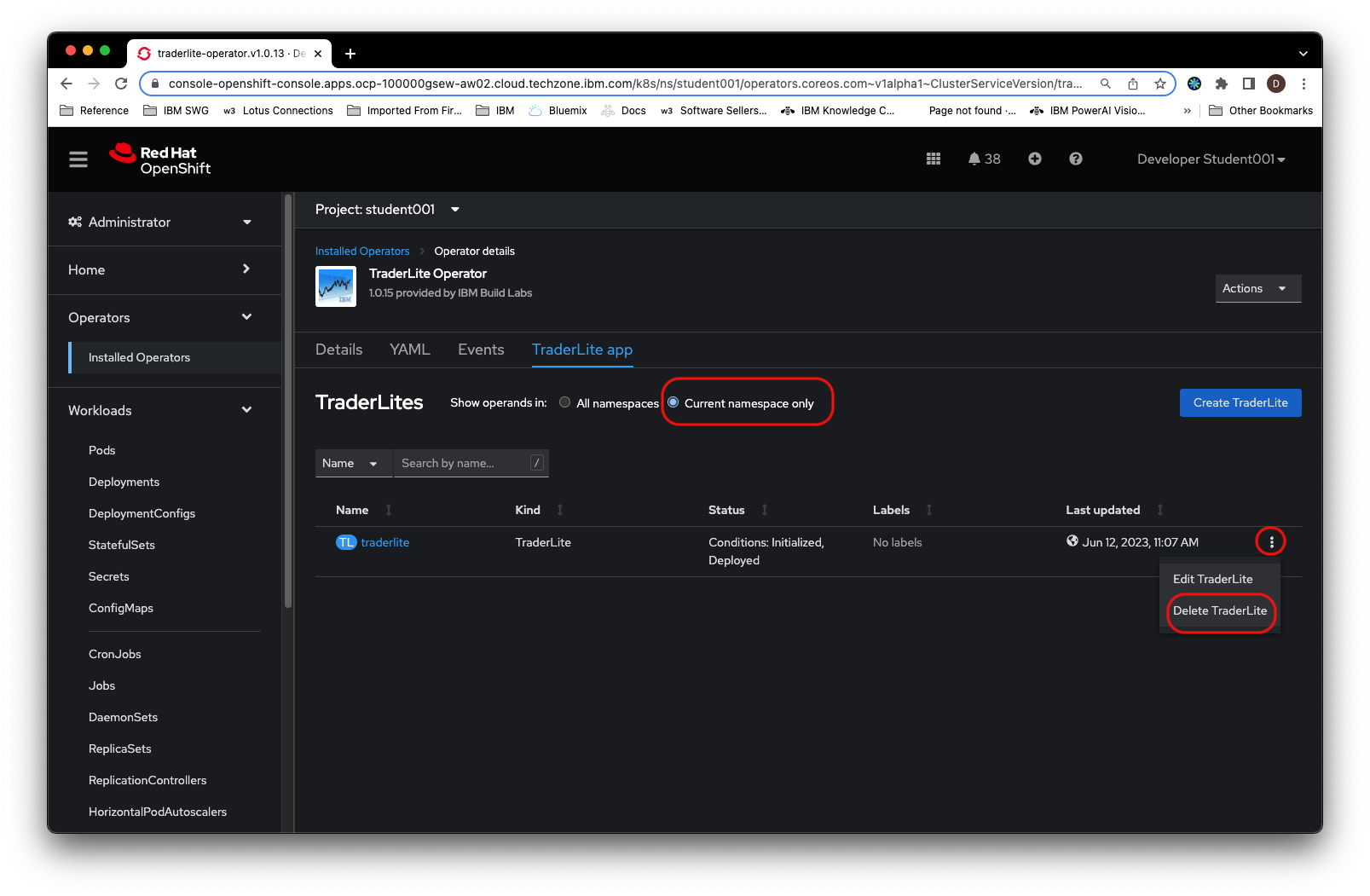1370x896 pixels.
Task: Open Deployments in the sidebar
Action: coord(124,482)
